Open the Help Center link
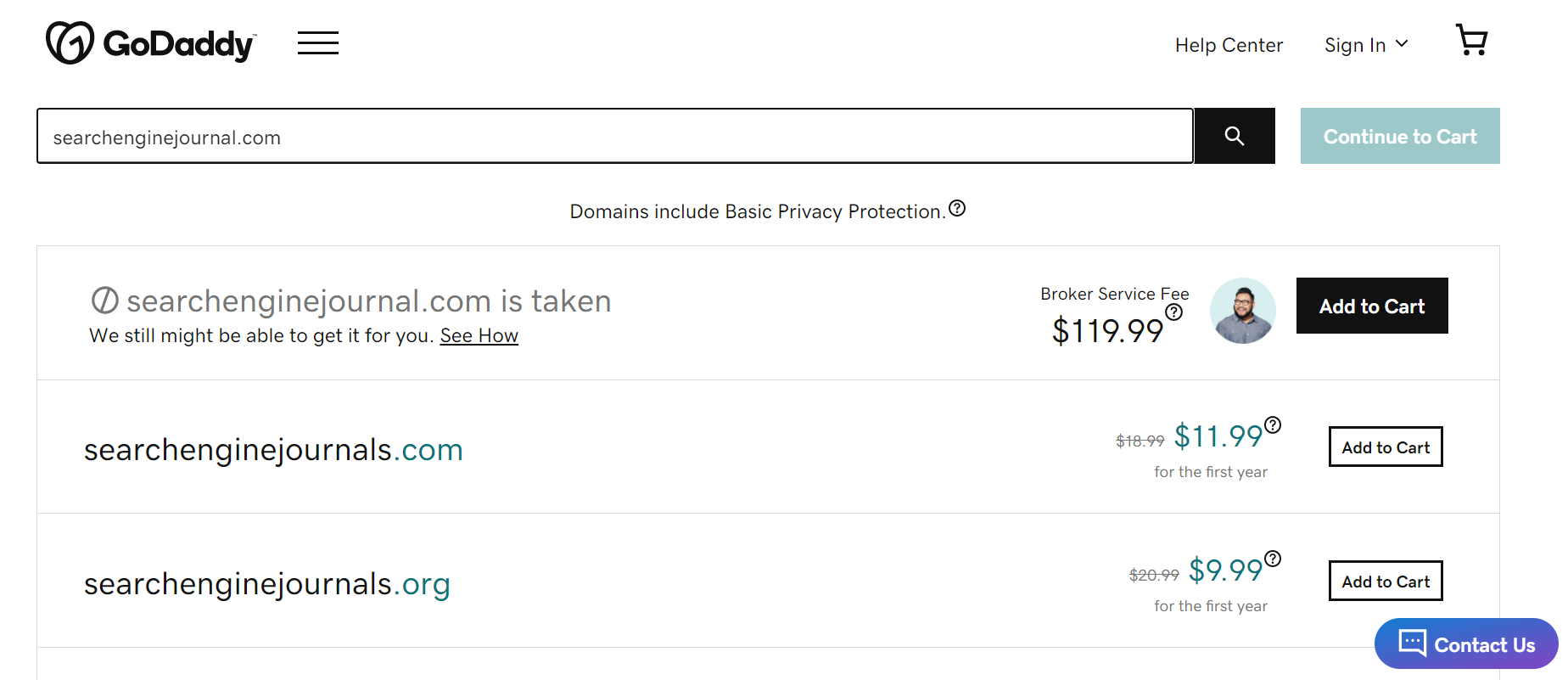 [1229, 45]
